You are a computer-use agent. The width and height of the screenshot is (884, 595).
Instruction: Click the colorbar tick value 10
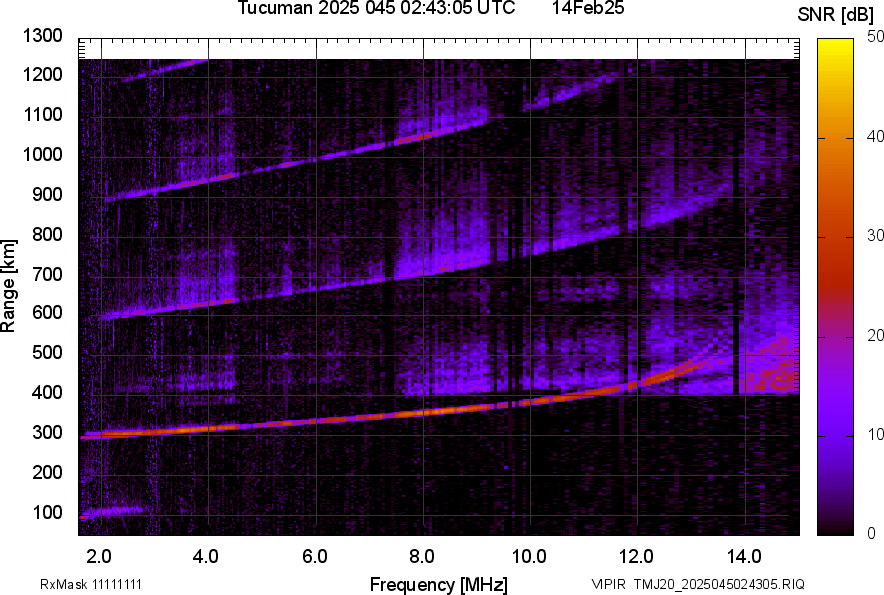tap(875, 434)
